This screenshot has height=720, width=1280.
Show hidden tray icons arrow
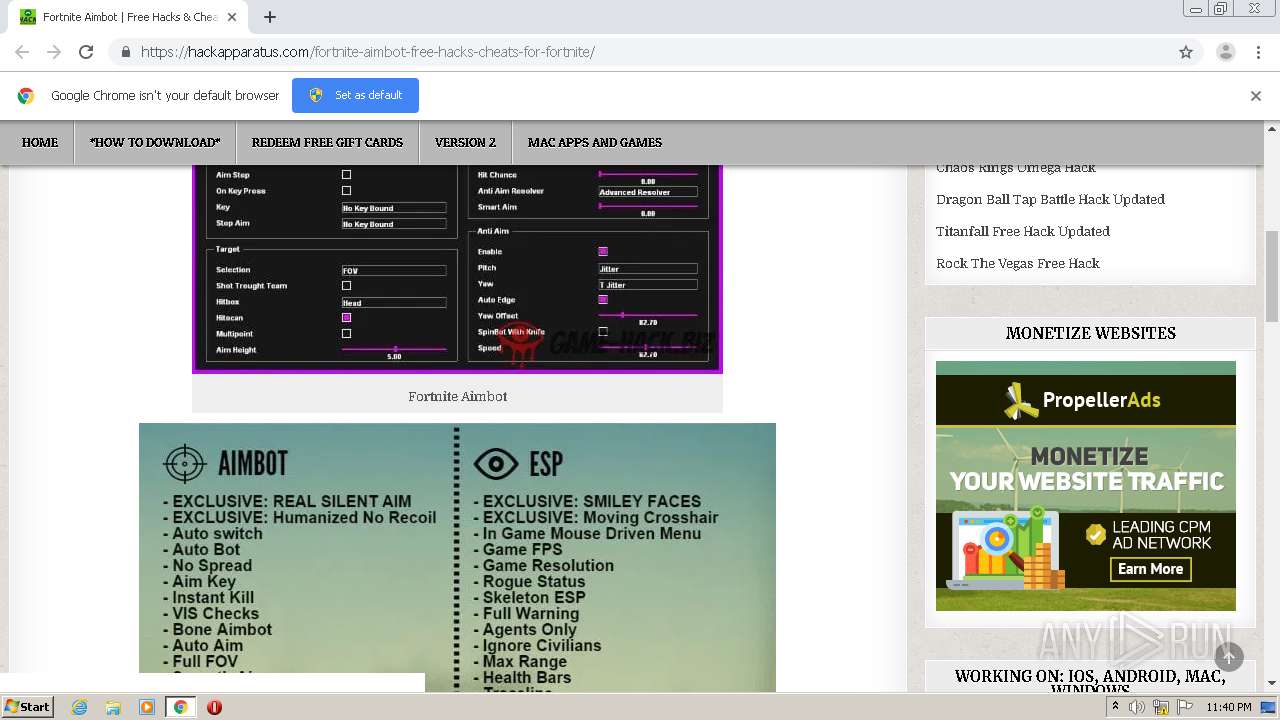[1115, 707]
